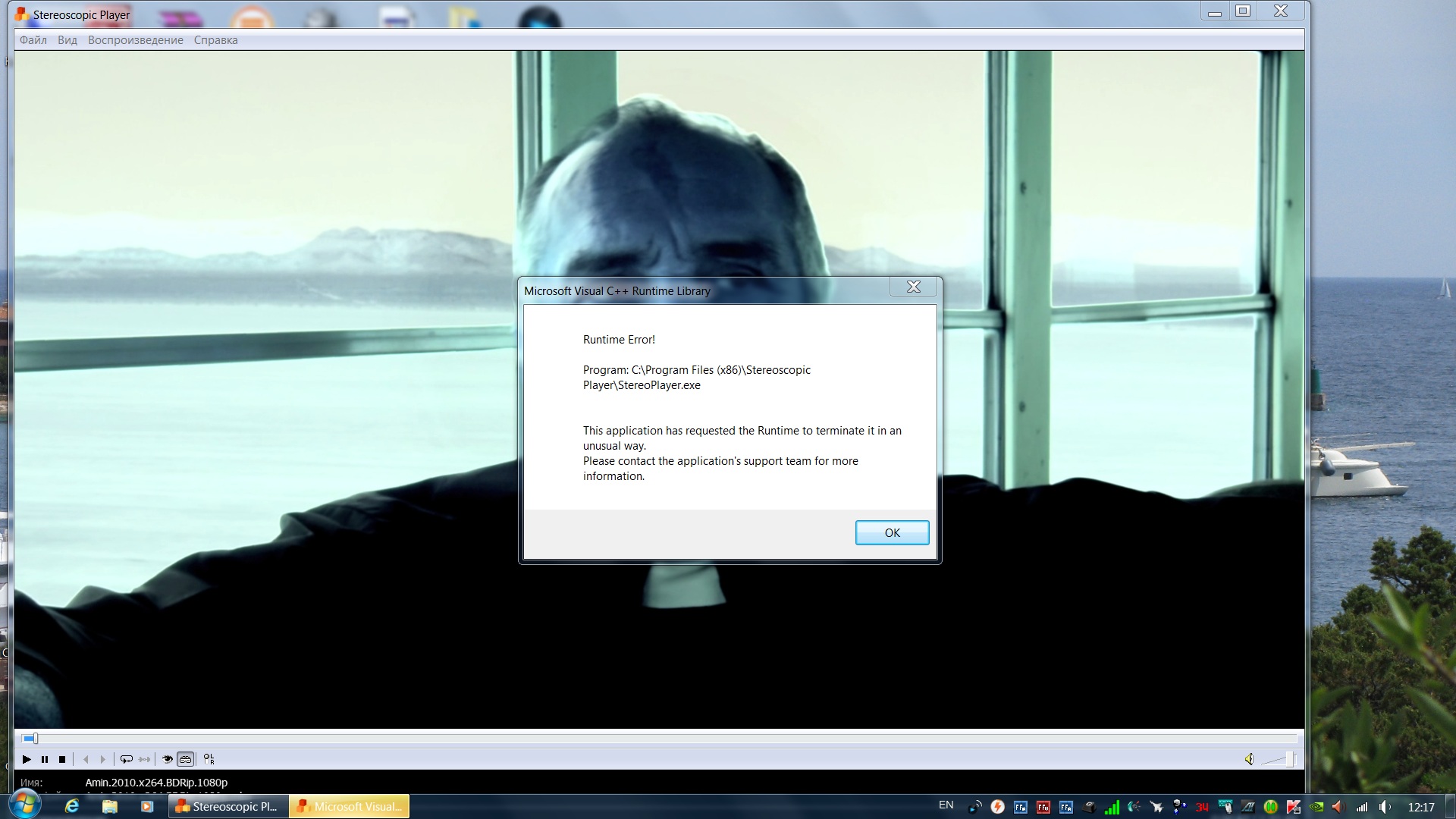1456x819 pixels.
Task: Open Internet Explorer from the taskbar
Action: pos(72,806)
